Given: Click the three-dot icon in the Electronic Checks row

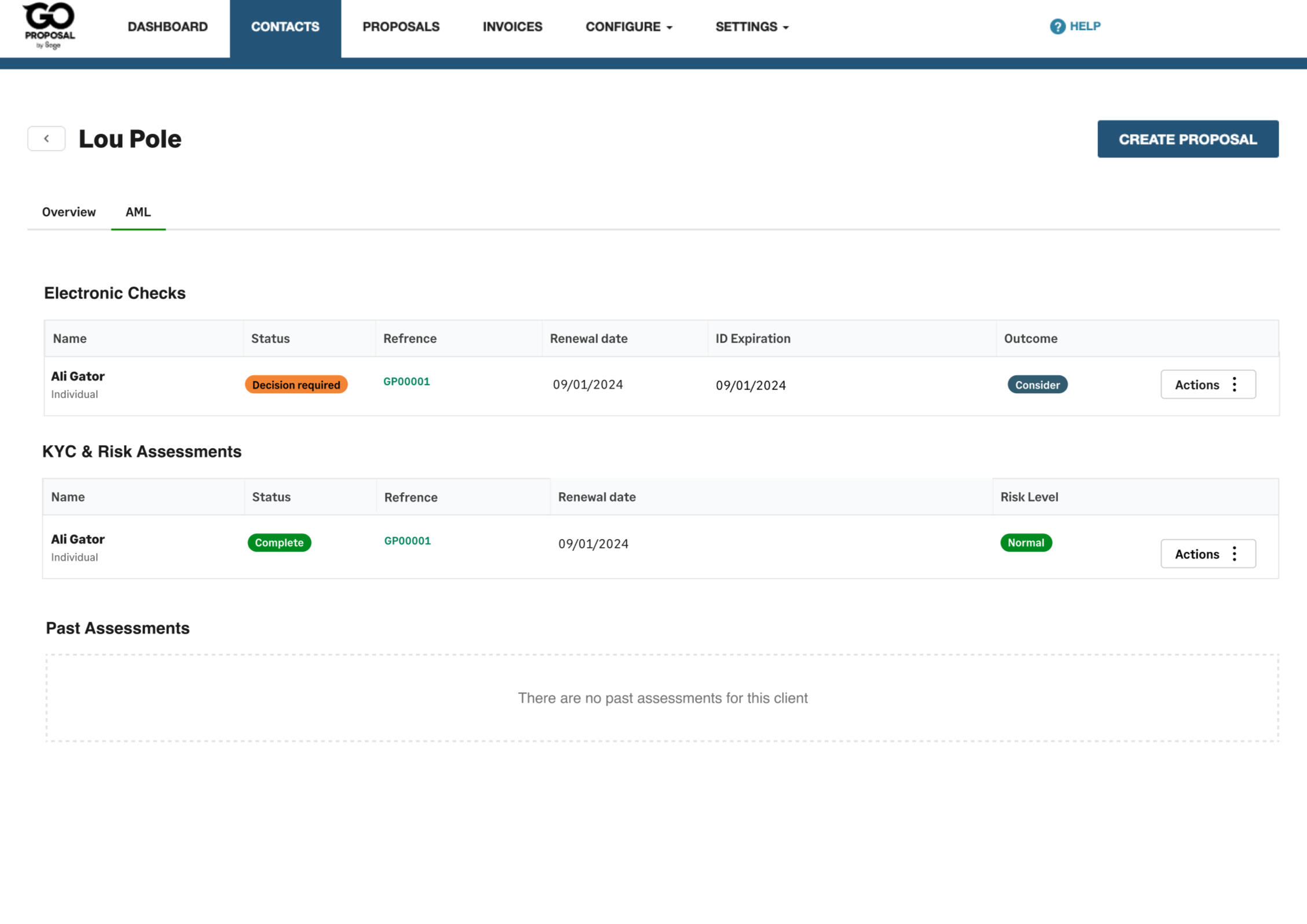Looking at the screenshot, I should 1234,385.
